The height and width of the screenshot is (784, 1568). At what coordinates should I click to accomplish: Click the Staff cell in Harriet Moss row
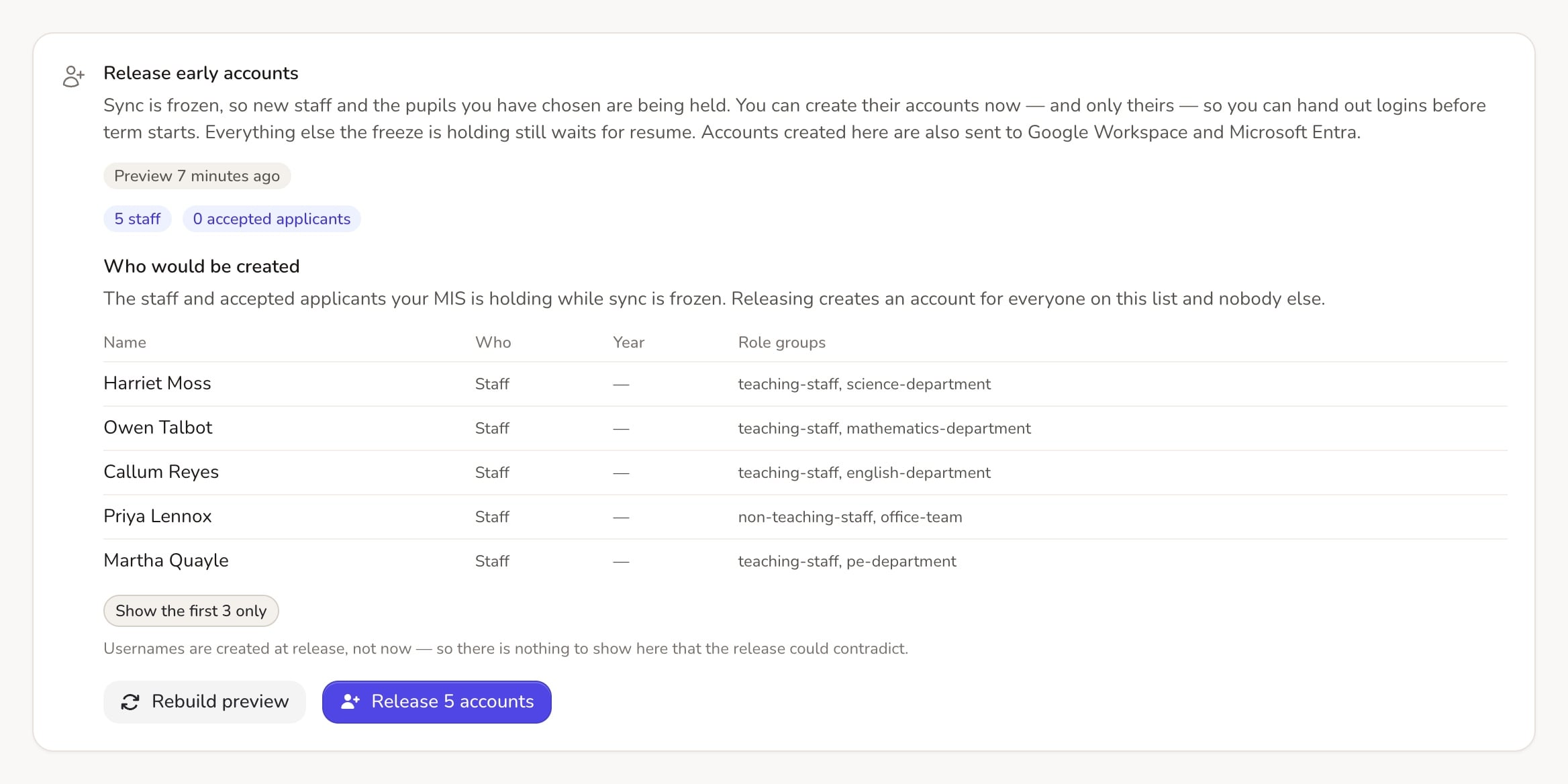pos(492,384)
